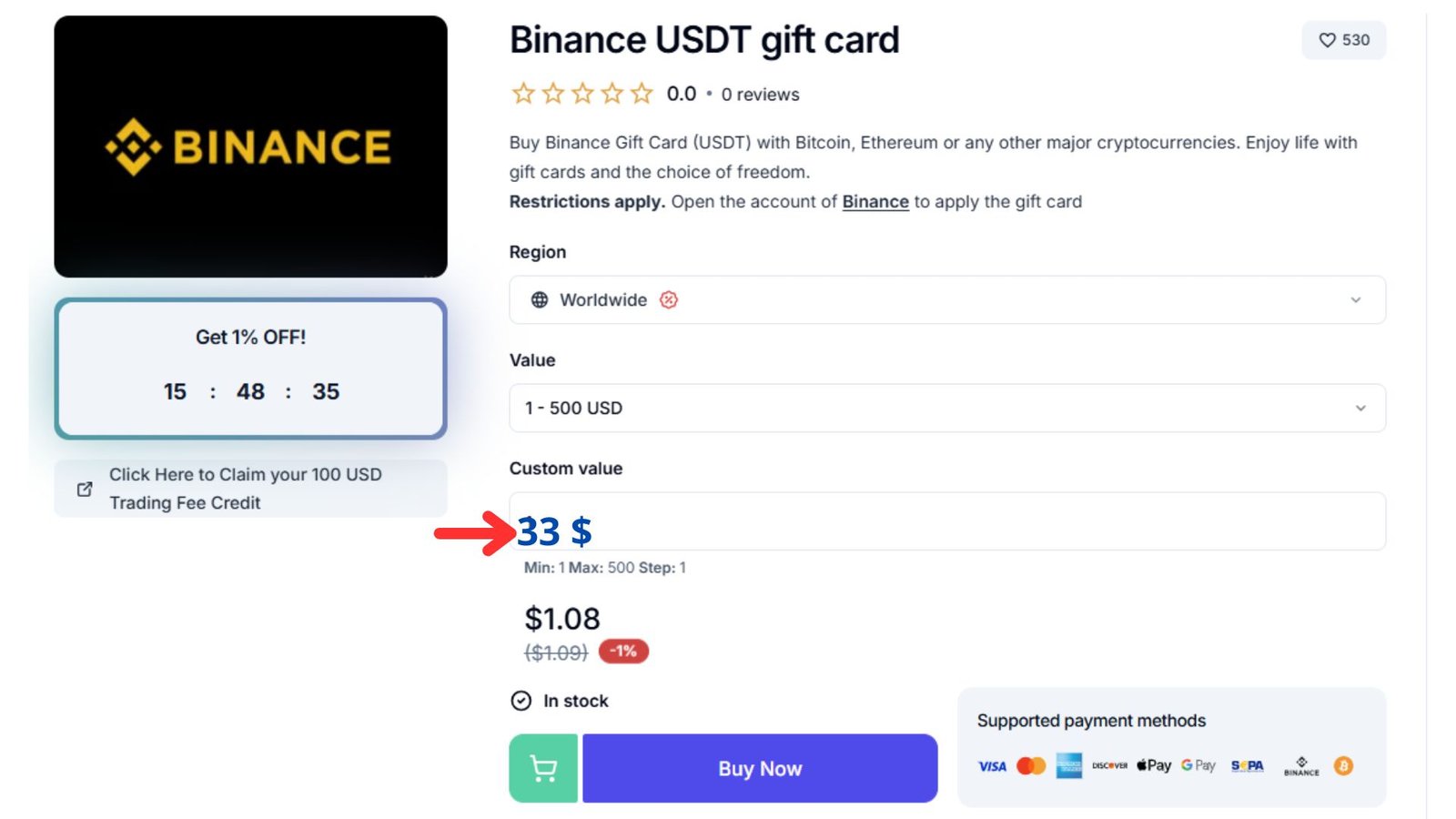Click the Bitcoin payment icon
Viewport: 1456px width, 819px height.
tap(1341, 765)
